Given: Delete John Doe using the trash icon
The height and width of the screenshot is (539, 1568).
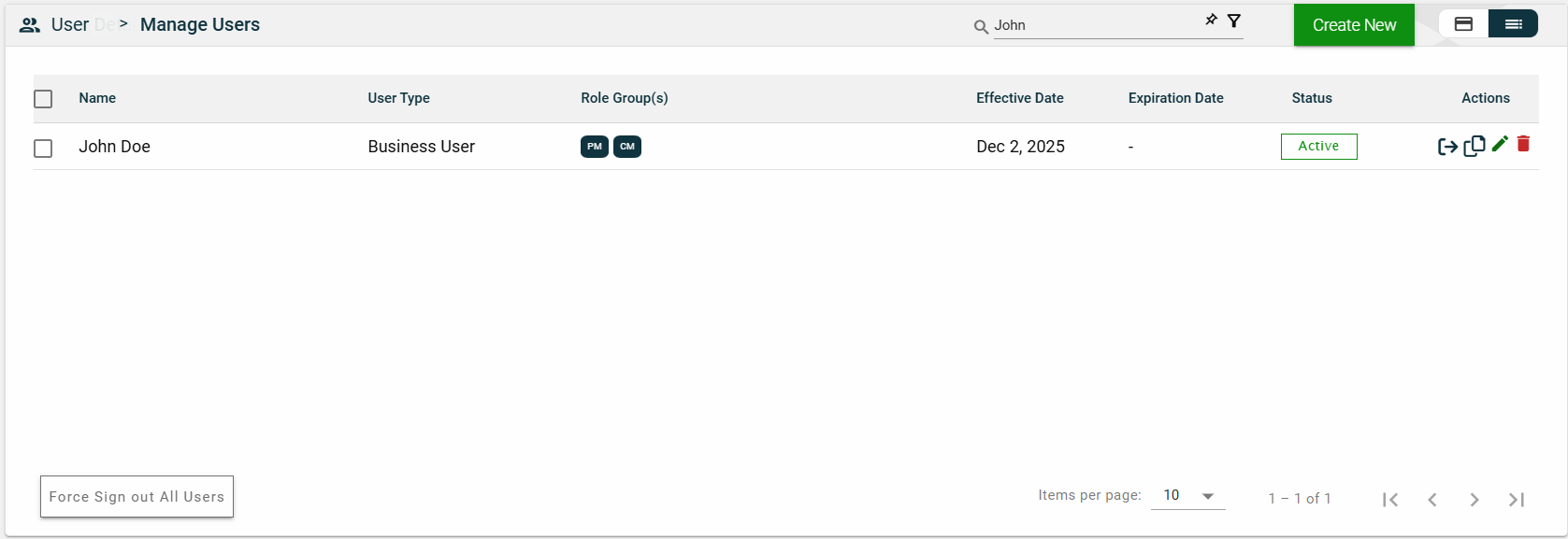Looking at the screenshot, I should point(1523,144).
